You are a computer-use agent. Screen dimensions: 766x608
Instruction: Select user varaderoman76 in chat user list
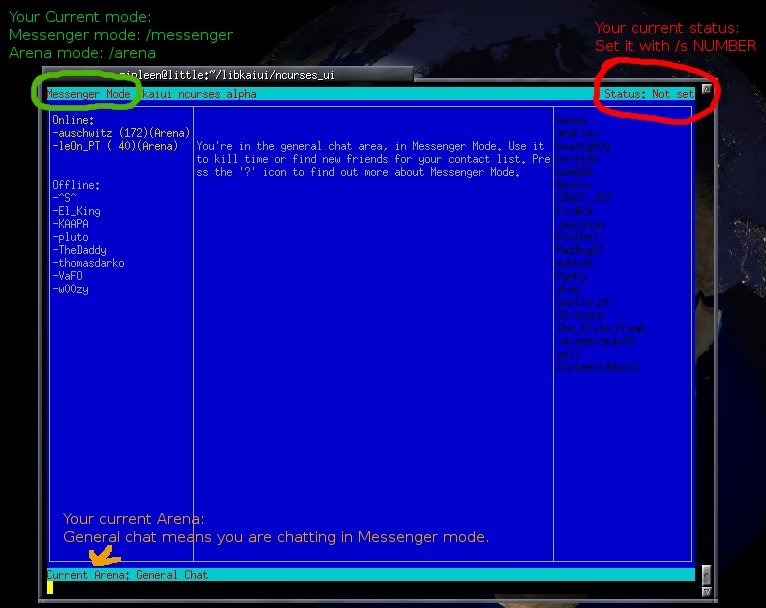(x=595, y=341)
